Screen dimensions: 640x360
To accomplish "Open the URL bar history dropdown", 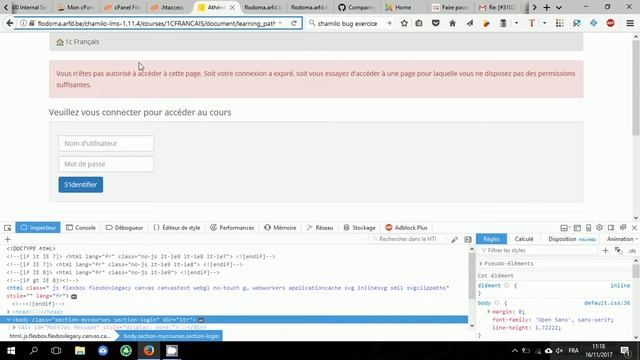I will pyautogui.click(x=280, y=23).
